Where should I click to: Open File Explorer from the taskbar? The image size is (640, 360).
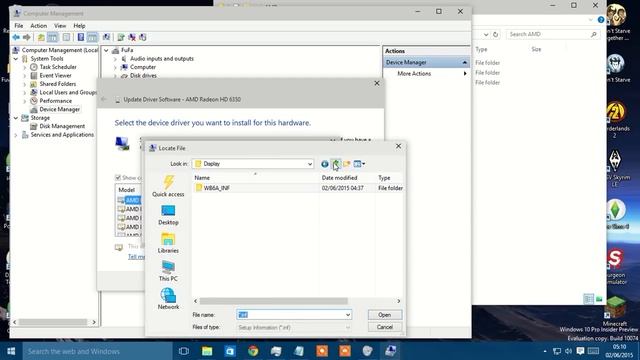pyautogui.click(x=207, y=351)
